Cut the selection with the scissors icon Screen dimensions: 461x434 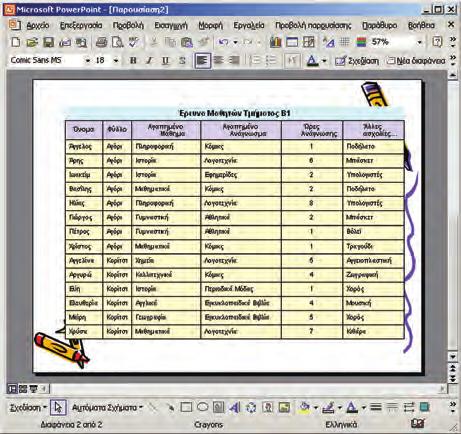154,42
